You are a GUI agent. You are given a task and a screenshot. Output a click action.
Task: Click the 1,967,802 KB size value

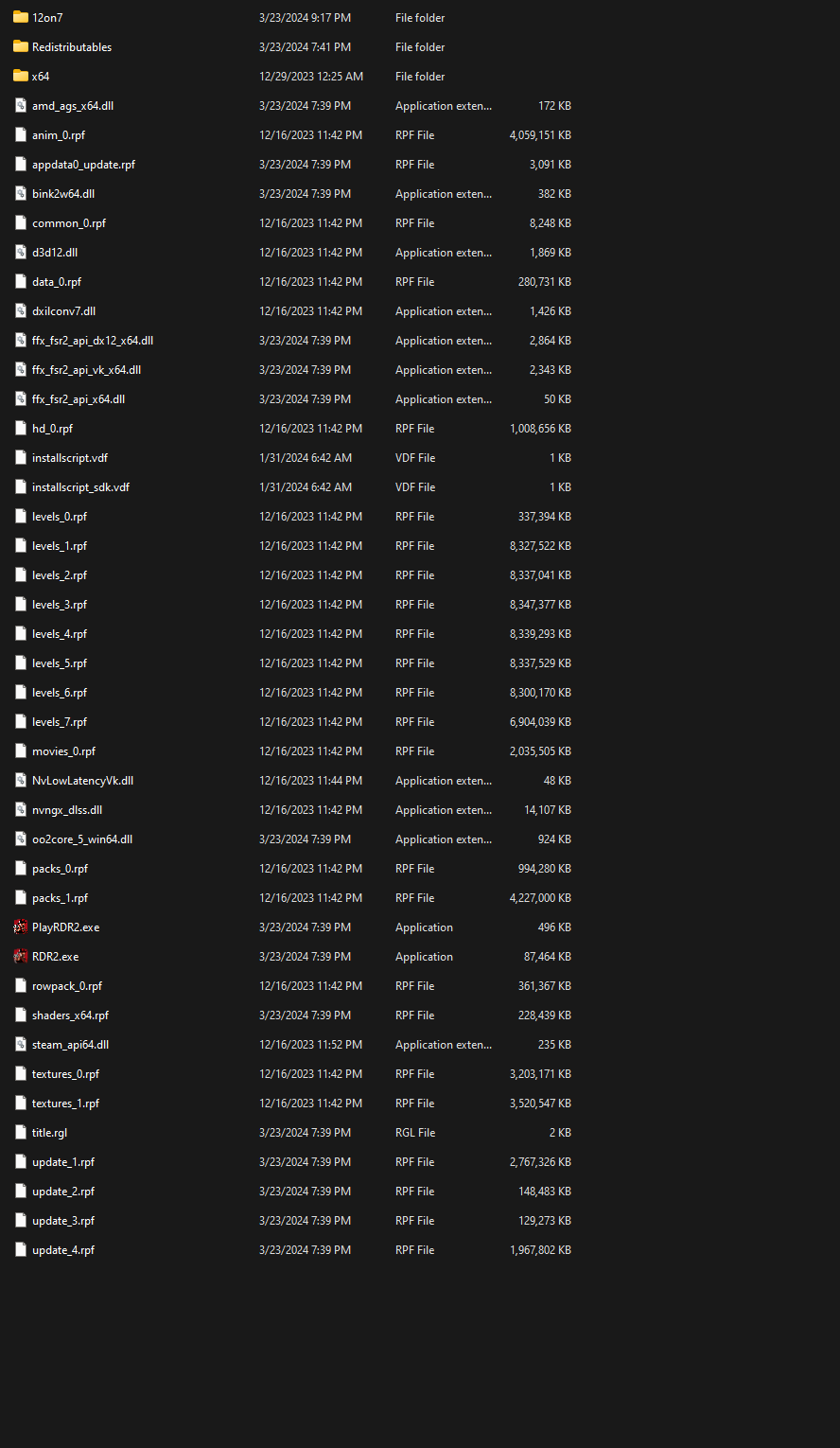coord(540,1250)
